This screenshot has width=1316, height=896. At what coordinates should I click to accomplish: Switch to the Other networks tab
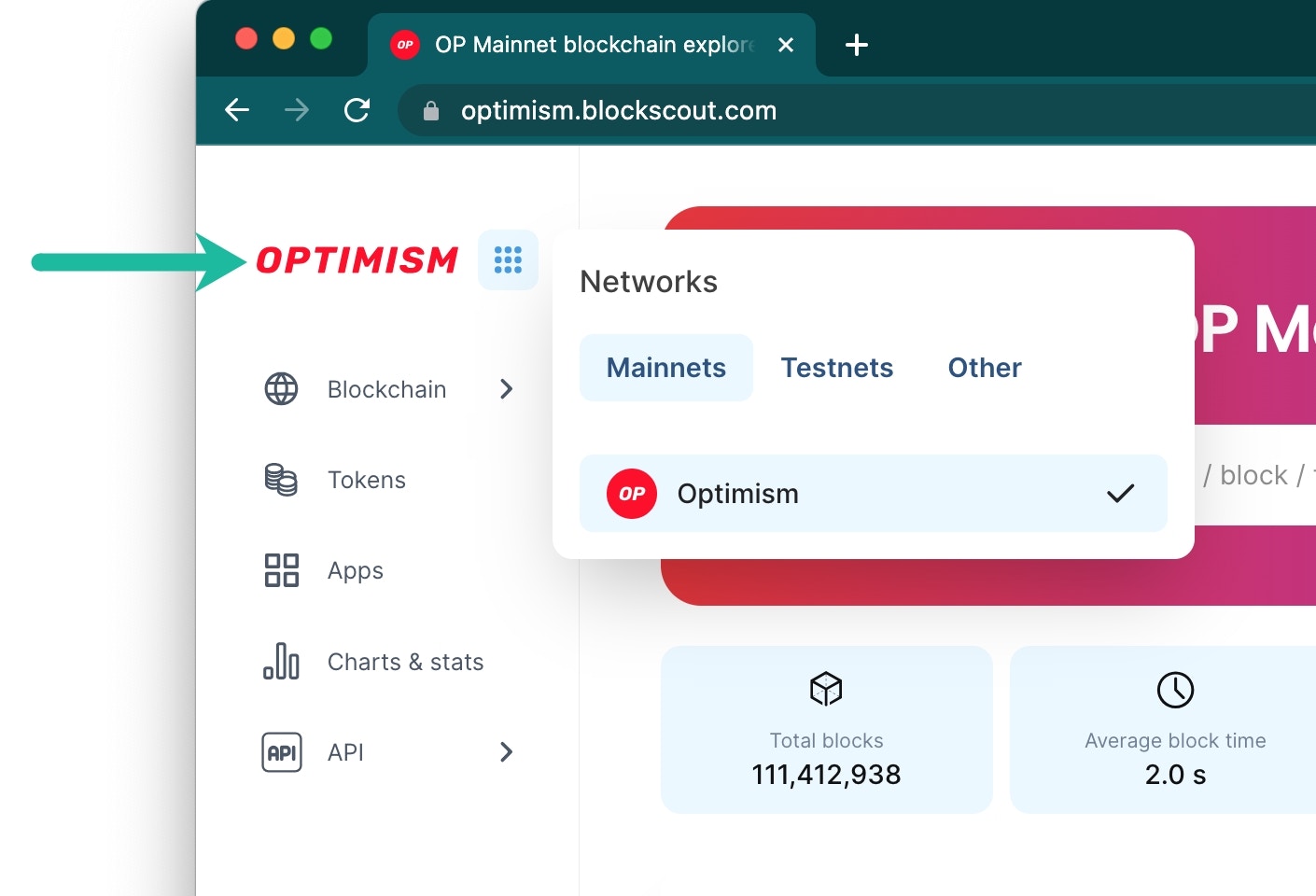985,368
